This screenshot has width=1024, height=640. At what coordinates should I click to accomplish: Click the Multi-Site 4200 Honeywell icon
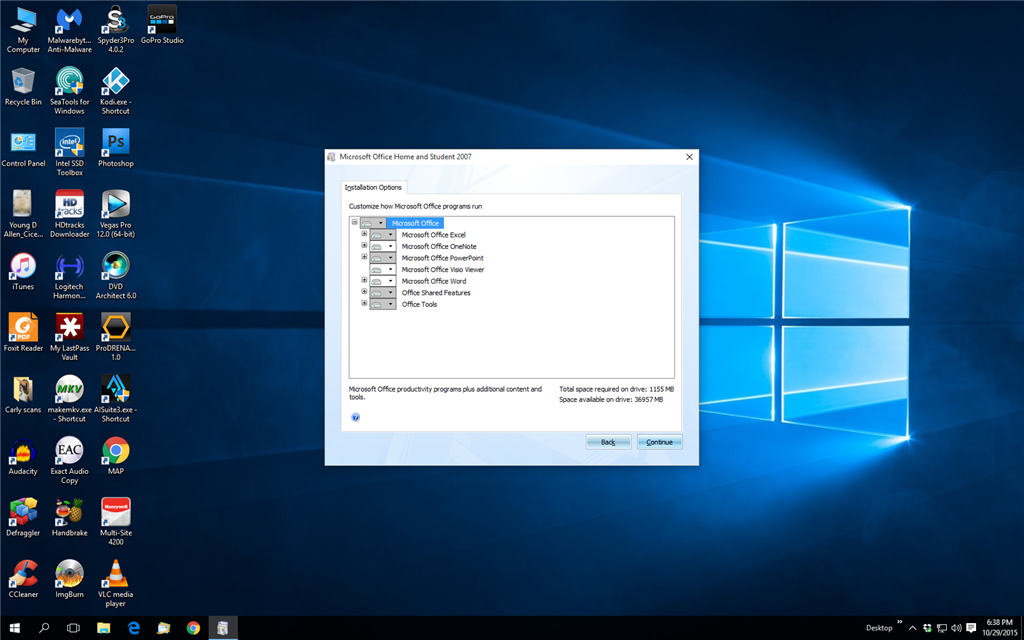(x=116, y=511)
